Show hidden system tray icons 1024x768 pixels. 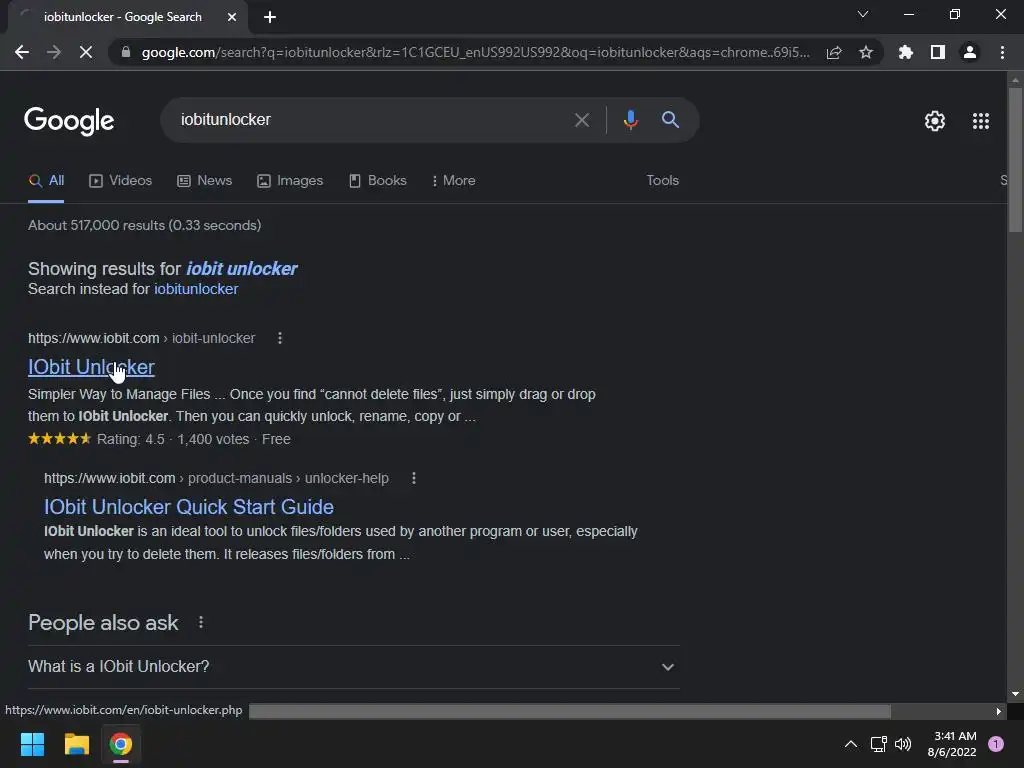(850, 744)
